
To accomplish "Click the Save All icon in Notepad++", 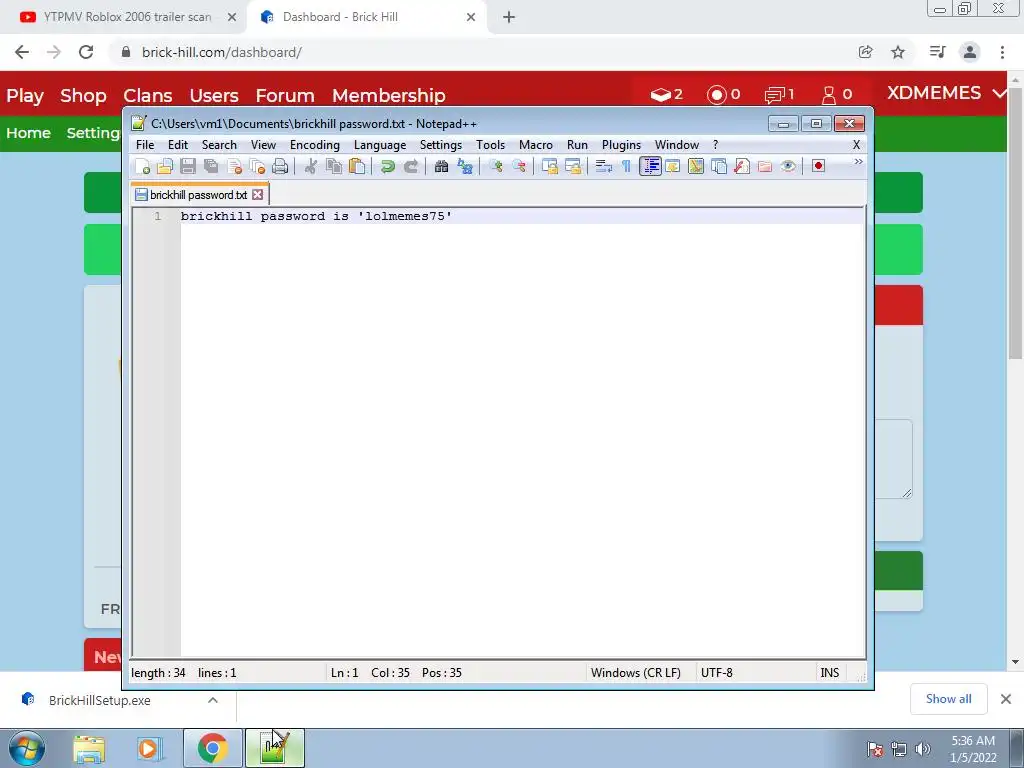I will click(x=211, y=167).
